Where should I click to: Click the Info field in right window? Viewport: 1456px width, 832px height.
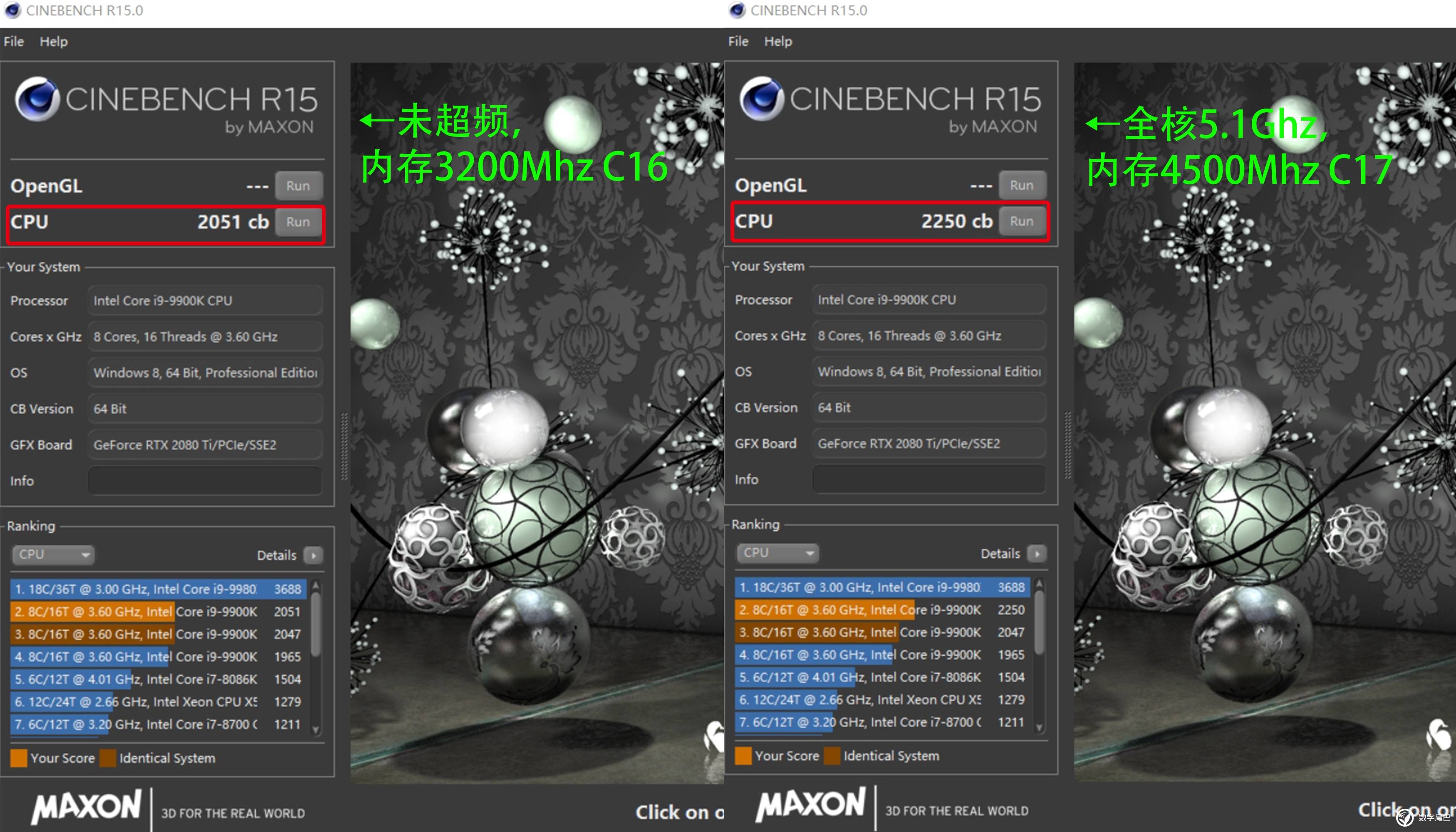pos(929,479)
